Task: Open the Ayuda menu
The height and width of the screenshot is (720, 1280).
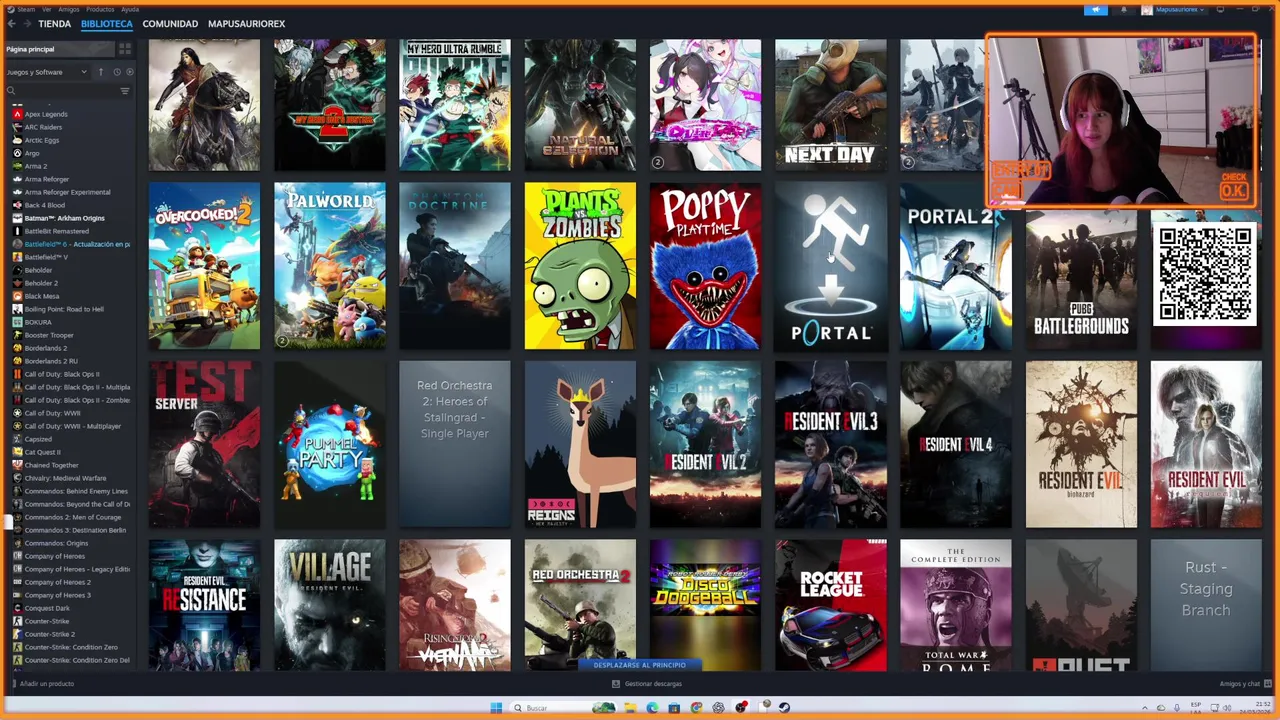Action: point(130,9)
